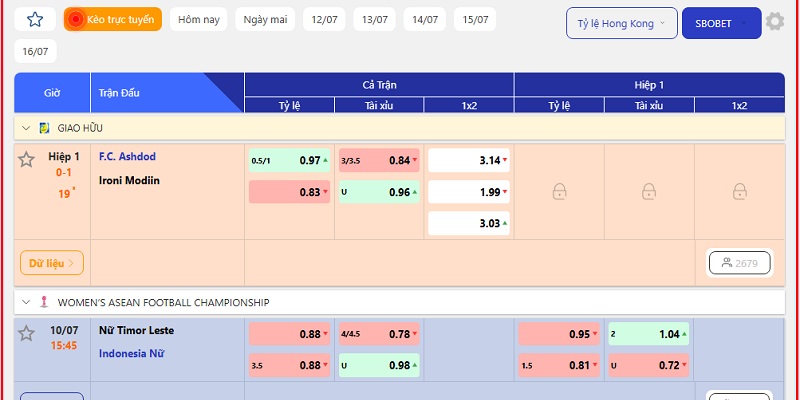Click the Hiệp 1 column group header
The width and height of the screenshot is (800, 400).
pyautogui.click(x=649, y=85)
